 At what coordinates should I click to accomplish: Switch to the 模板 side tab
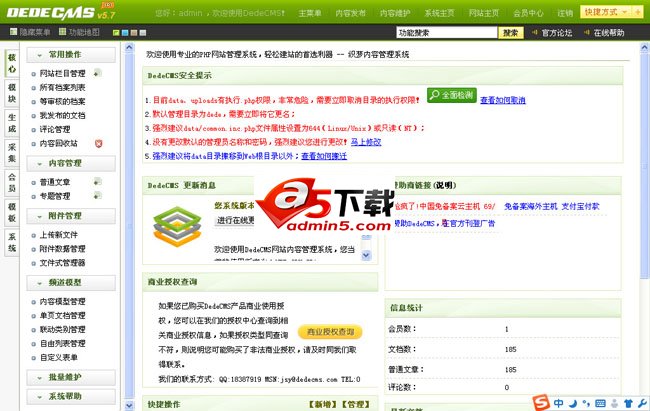(12, 212)
